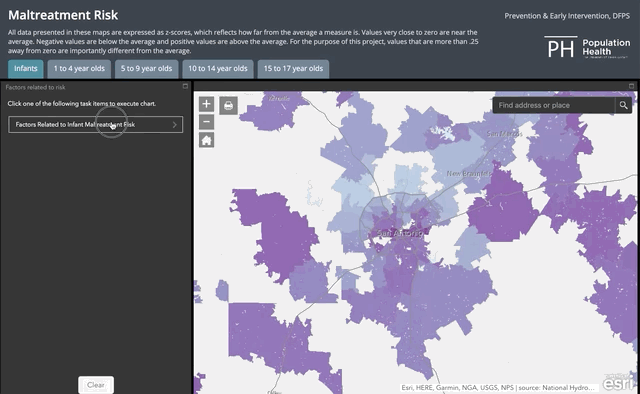Open the print map tool
The image size is (640, 394).
229,106
